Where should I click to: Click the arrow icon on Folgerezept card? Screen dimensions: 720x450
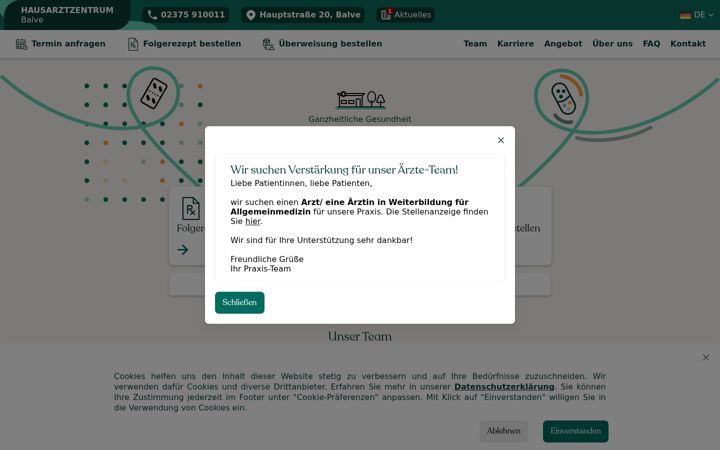tap(183, 250)
